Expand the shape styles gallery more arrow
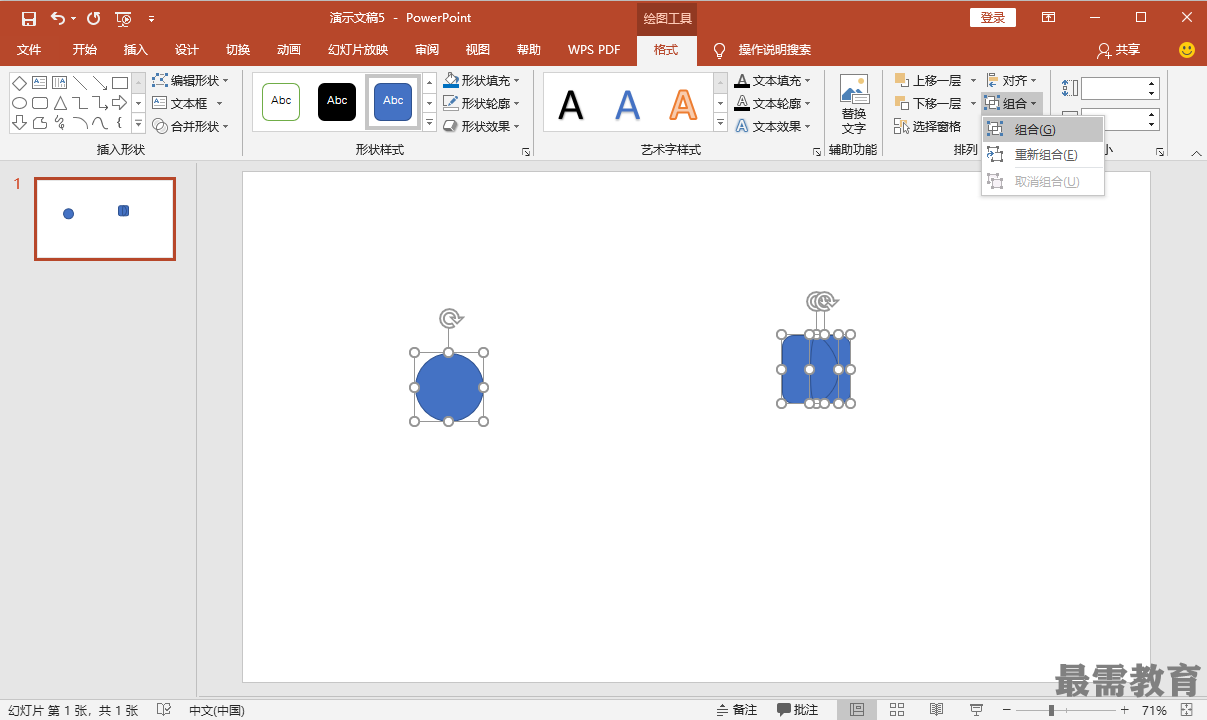The width and height of the screenshot is (1207, 720). tap(430, 124)
